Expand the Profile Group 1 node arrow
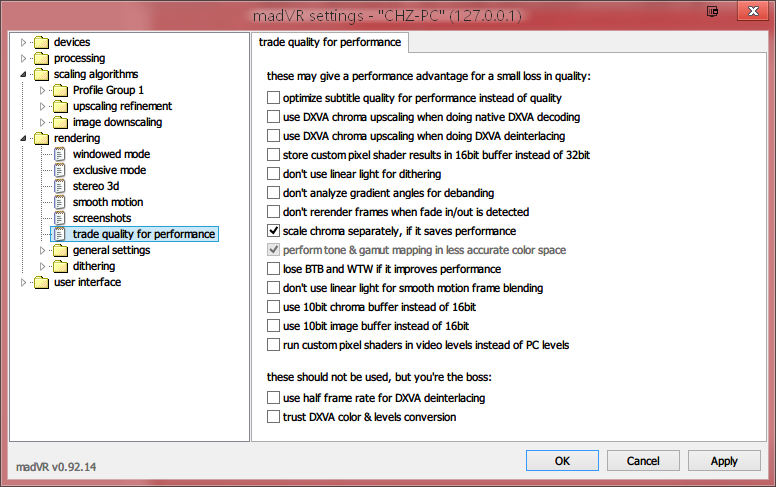776x487 pixels. point(42,91)
